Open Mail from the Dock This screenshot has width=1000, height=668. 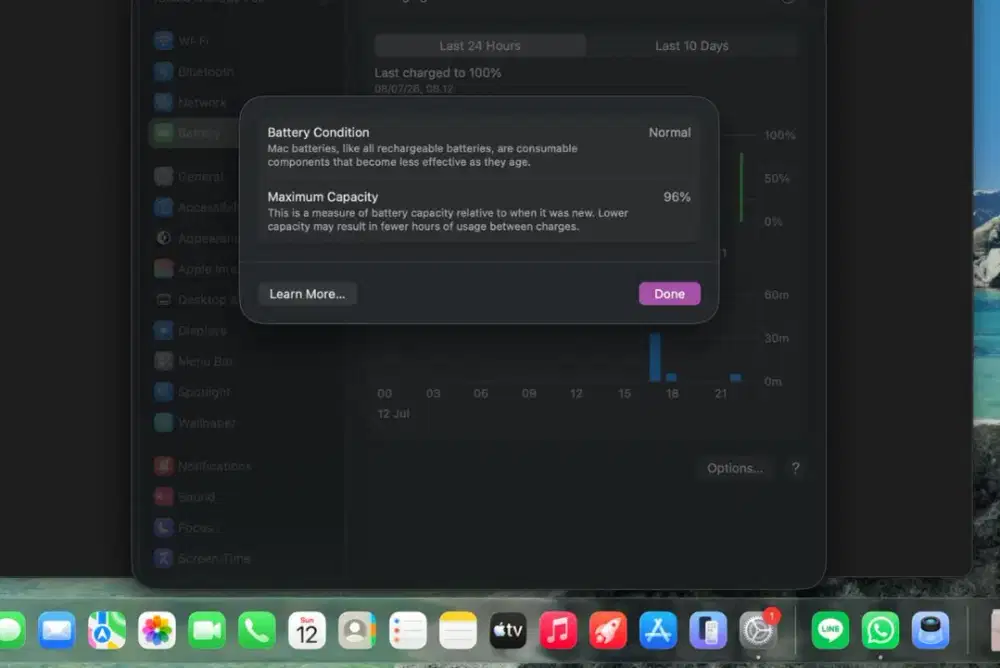coord(57,630)
